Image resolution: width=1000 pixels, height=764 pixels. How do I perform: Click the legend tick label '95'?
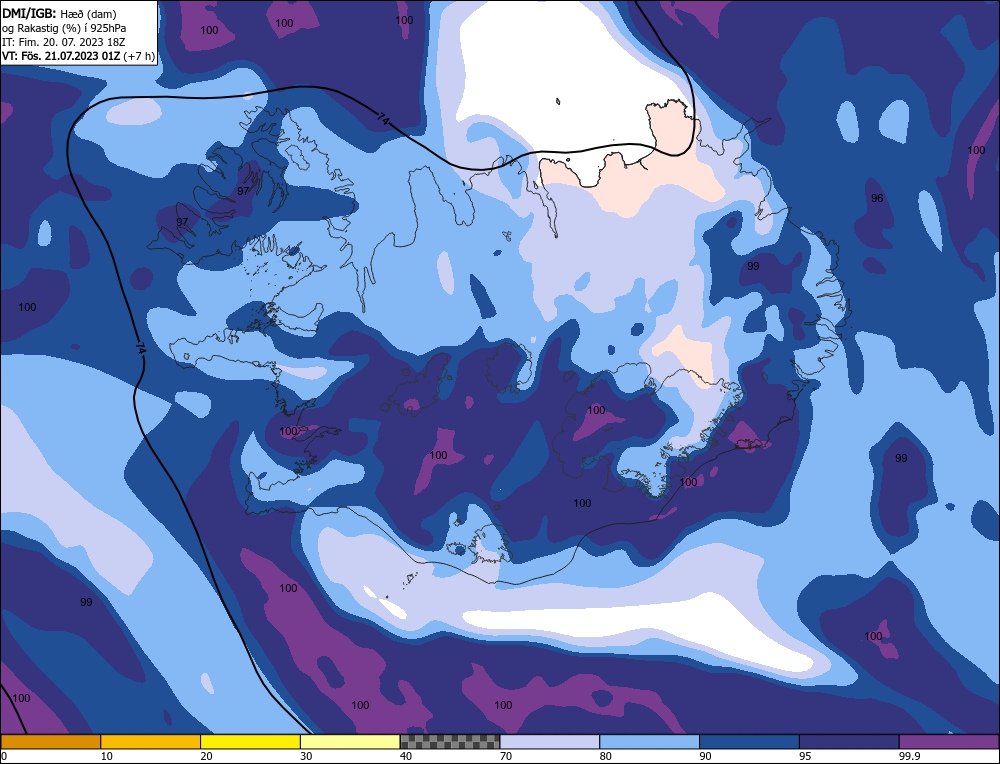[x=805, y=756]
